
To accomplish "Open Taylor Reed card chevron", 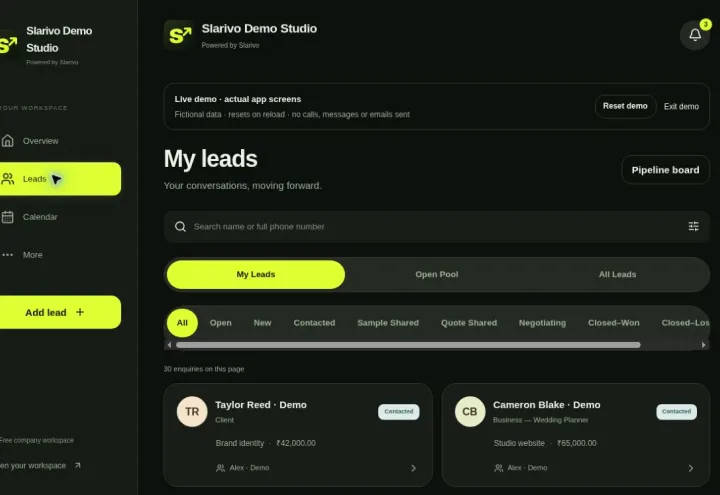I will coord(413,468).
